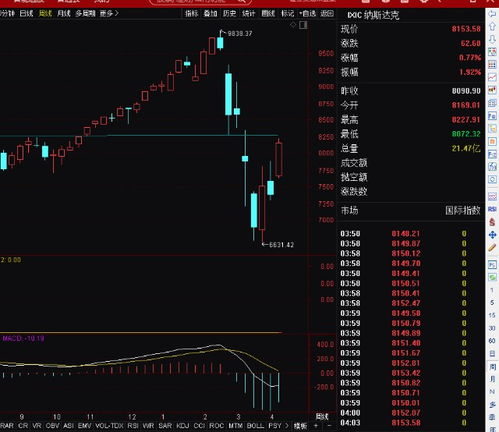Click the red dollar sign icon
Image resolution: width=499 pixels, height=432 pixels.
pos(492,222)
